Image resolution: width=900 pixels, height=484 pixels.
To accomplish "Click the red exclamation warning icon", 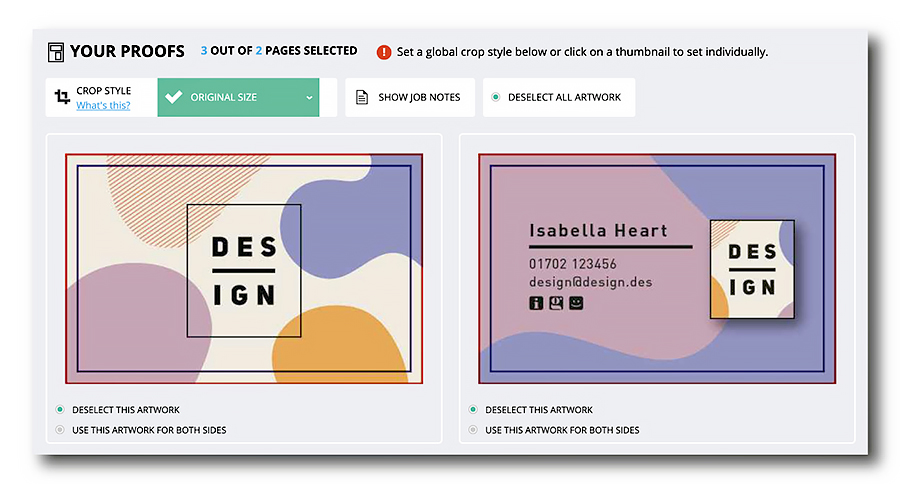I will coord(383,52).
